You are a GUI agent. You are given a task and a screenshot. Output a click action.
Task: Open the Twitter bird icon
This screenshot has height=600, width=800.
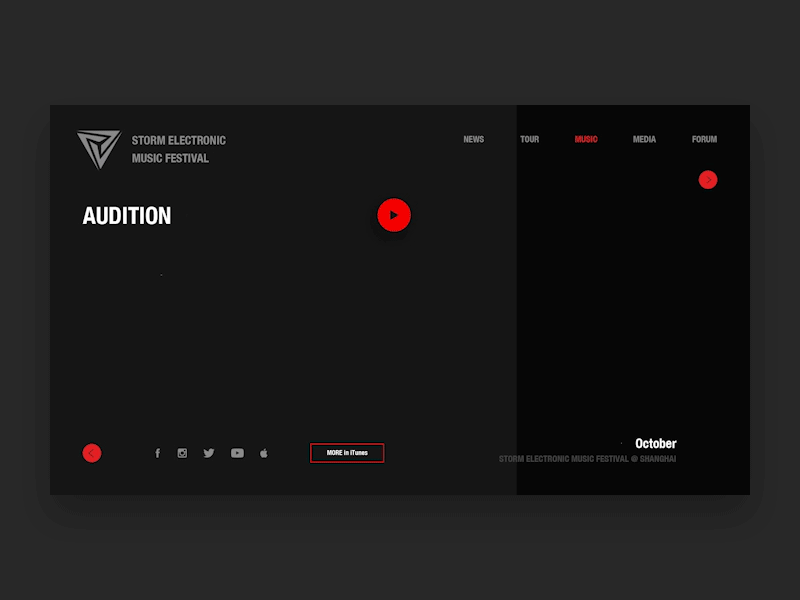coord(209,453)
